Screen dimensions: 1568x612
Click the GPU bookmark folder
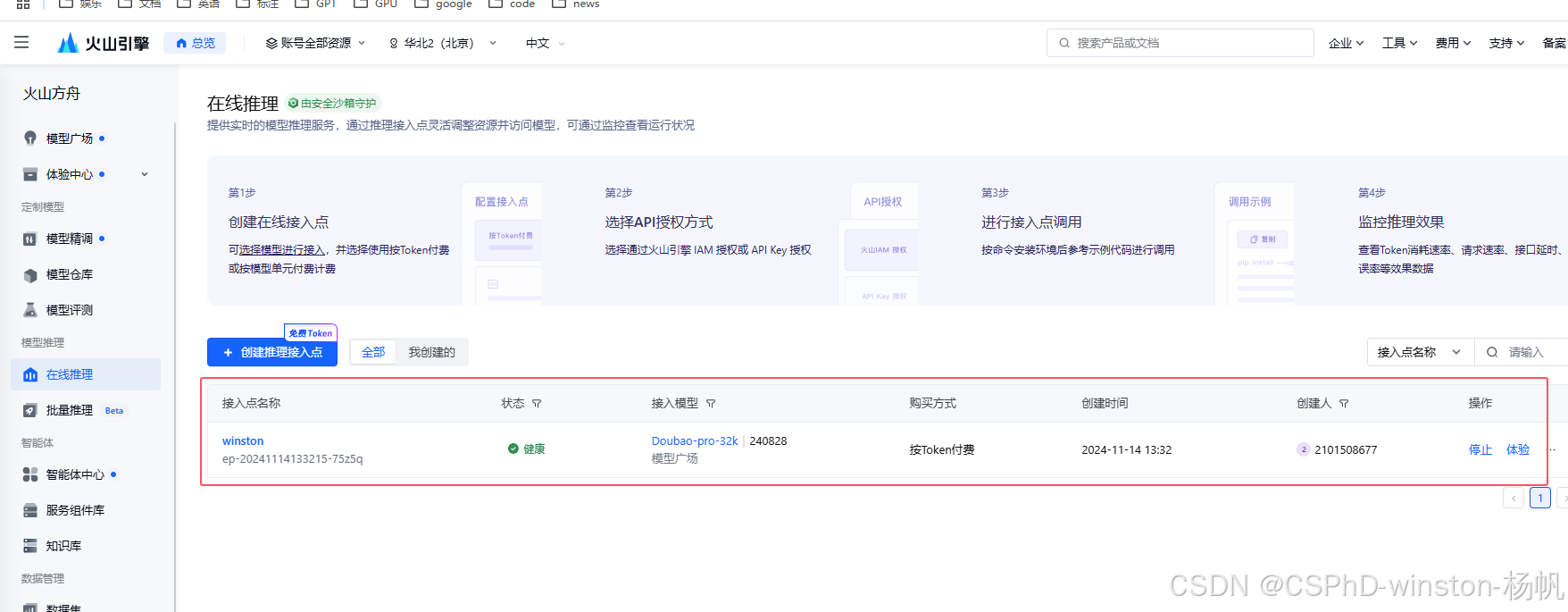375,4
